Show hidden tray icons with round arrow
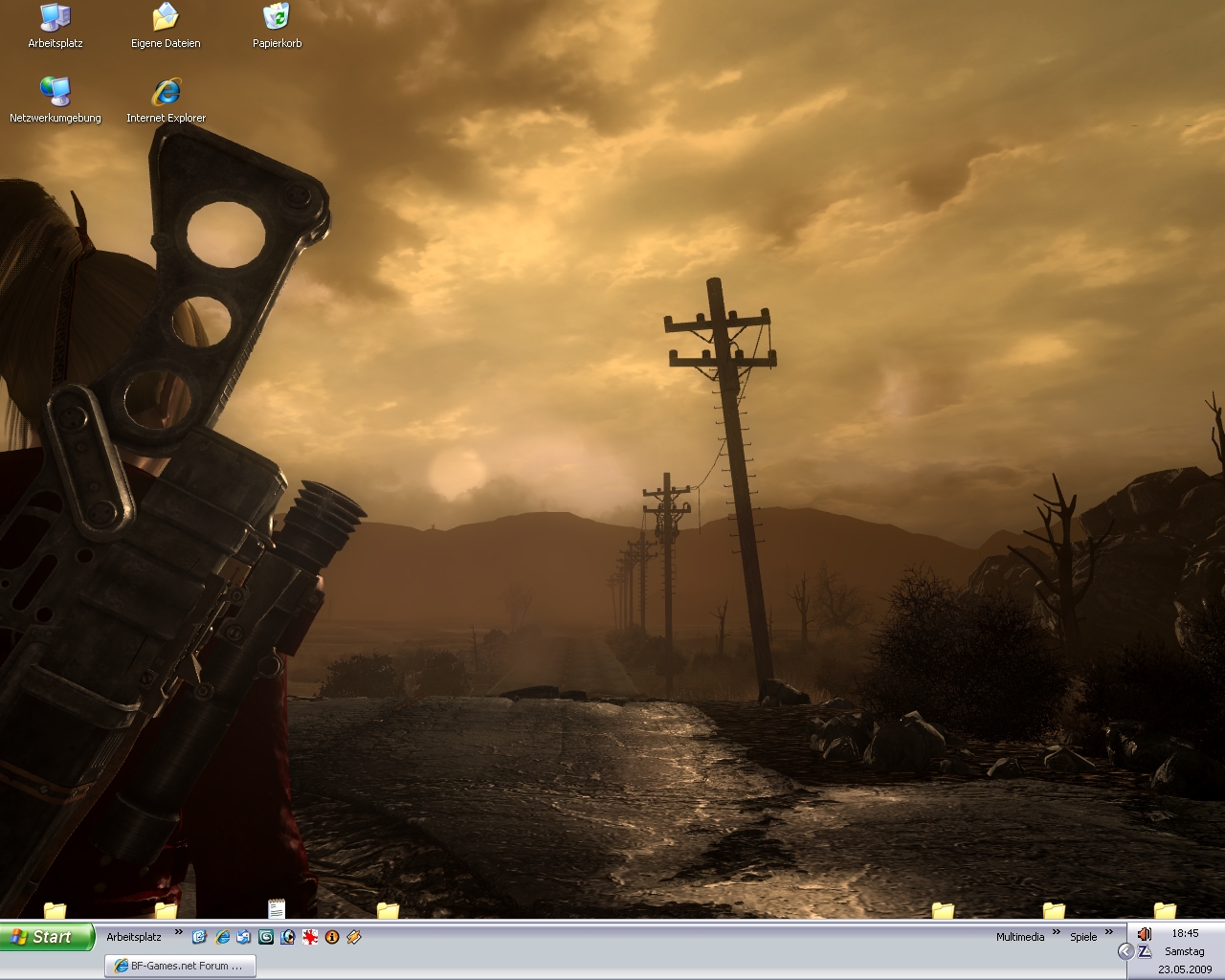The height and width of the screenshot is (980, 1225). tap(1126, 951)
